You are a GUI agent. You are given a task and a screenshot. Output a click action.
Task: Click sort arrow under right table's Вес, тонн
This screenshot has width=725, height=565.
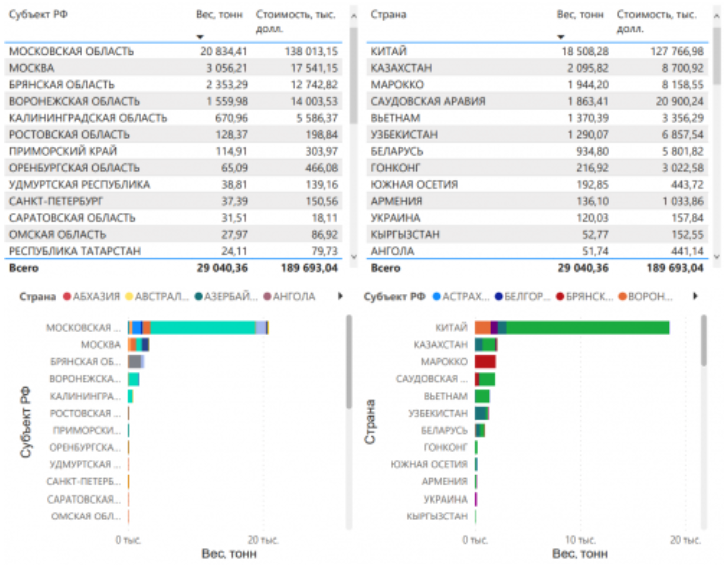[562, 36]
